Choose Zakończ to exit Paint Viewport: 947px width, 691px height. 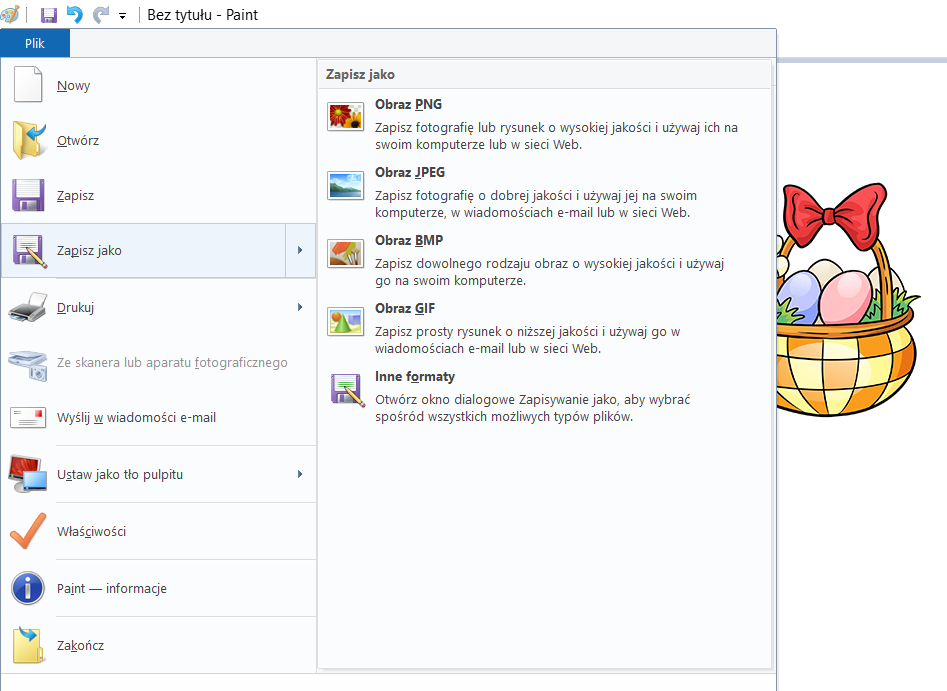tap(158, 646)
